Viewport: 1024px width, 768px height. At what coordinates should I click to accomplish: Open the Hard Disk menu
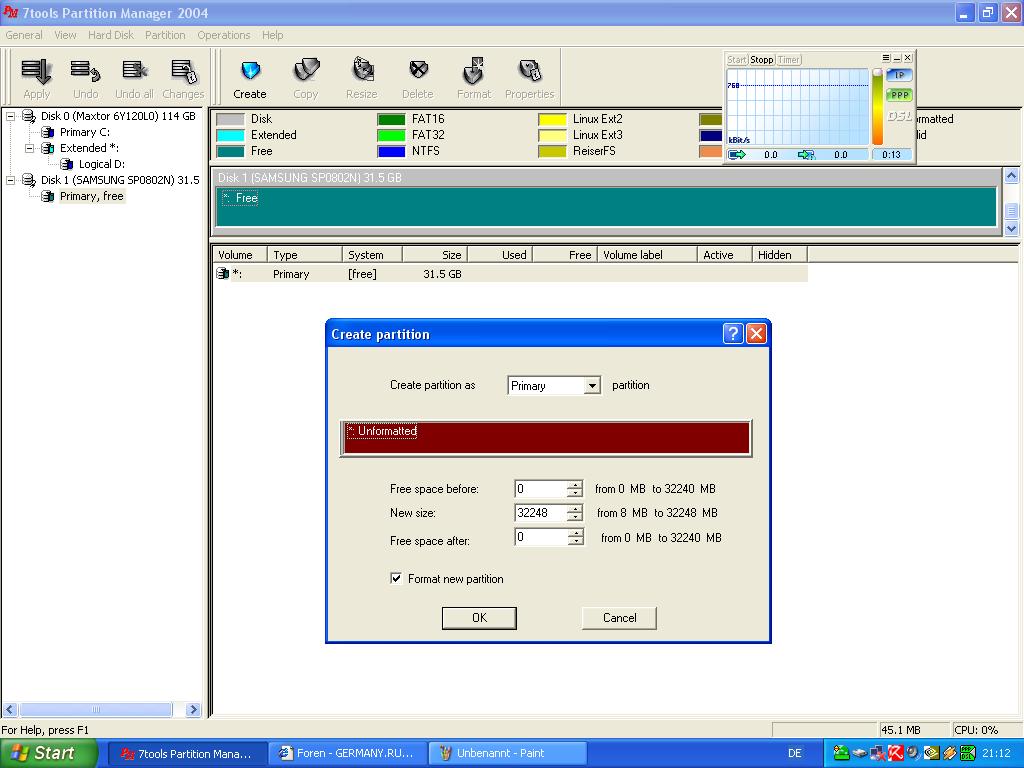pyautogui.click(x=110, y=35)
